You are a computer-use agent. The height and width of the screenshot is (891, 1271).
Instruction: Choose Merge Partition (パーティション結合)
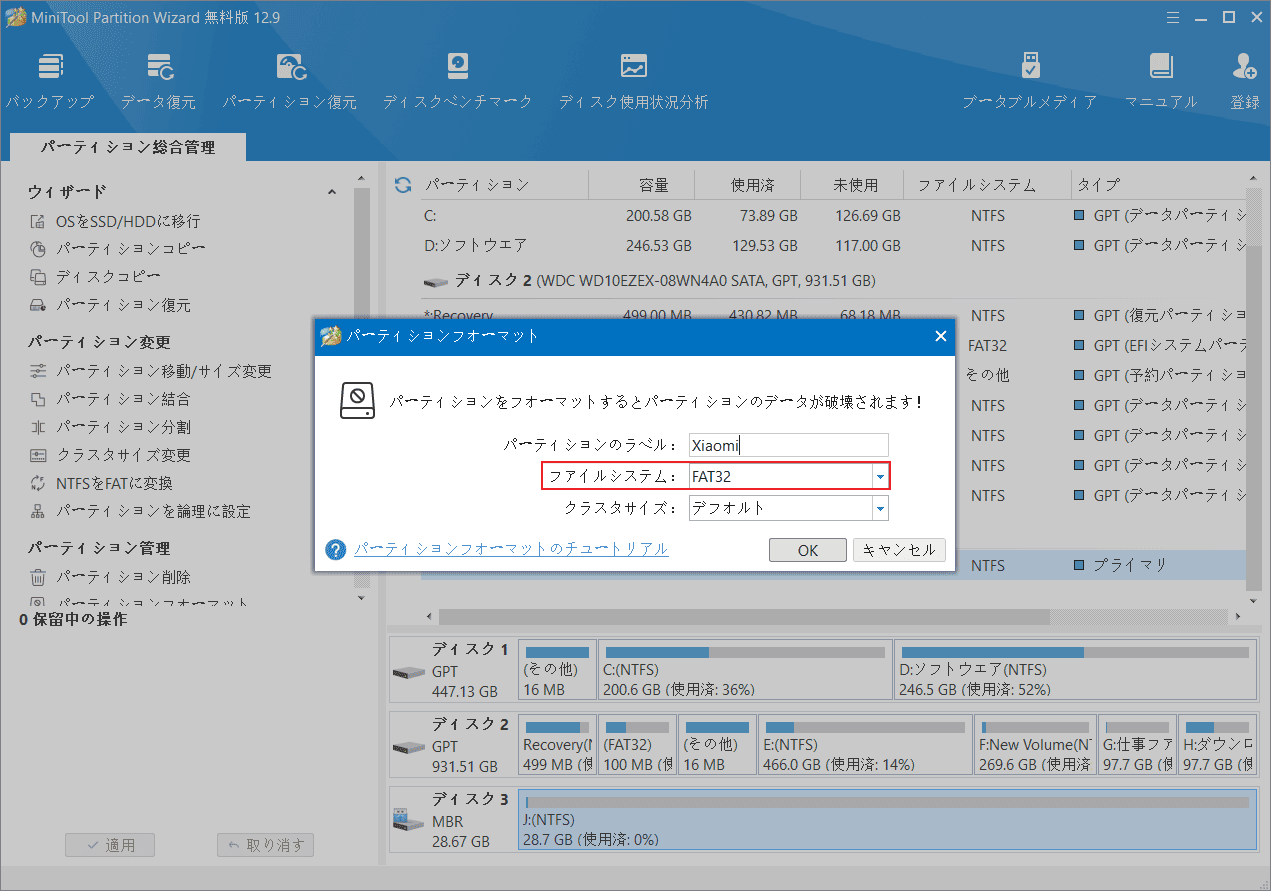click(x=109, y=399)
